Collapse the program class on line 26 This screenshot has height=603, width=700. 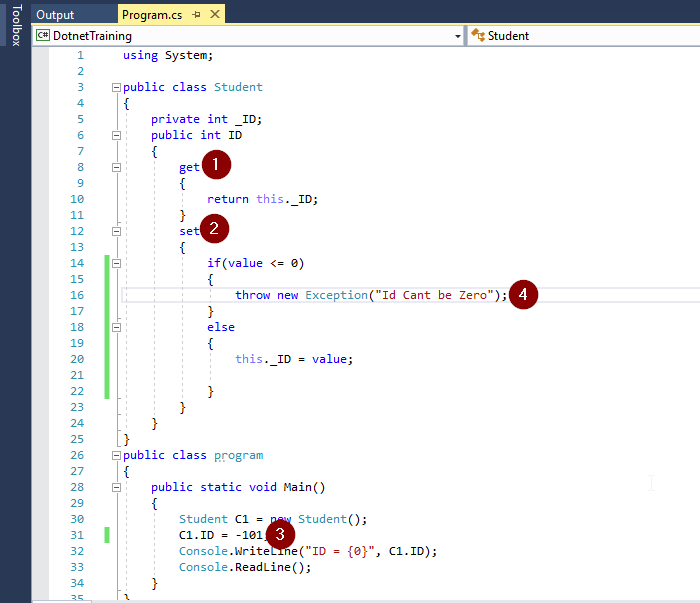(x=116, y=455)
